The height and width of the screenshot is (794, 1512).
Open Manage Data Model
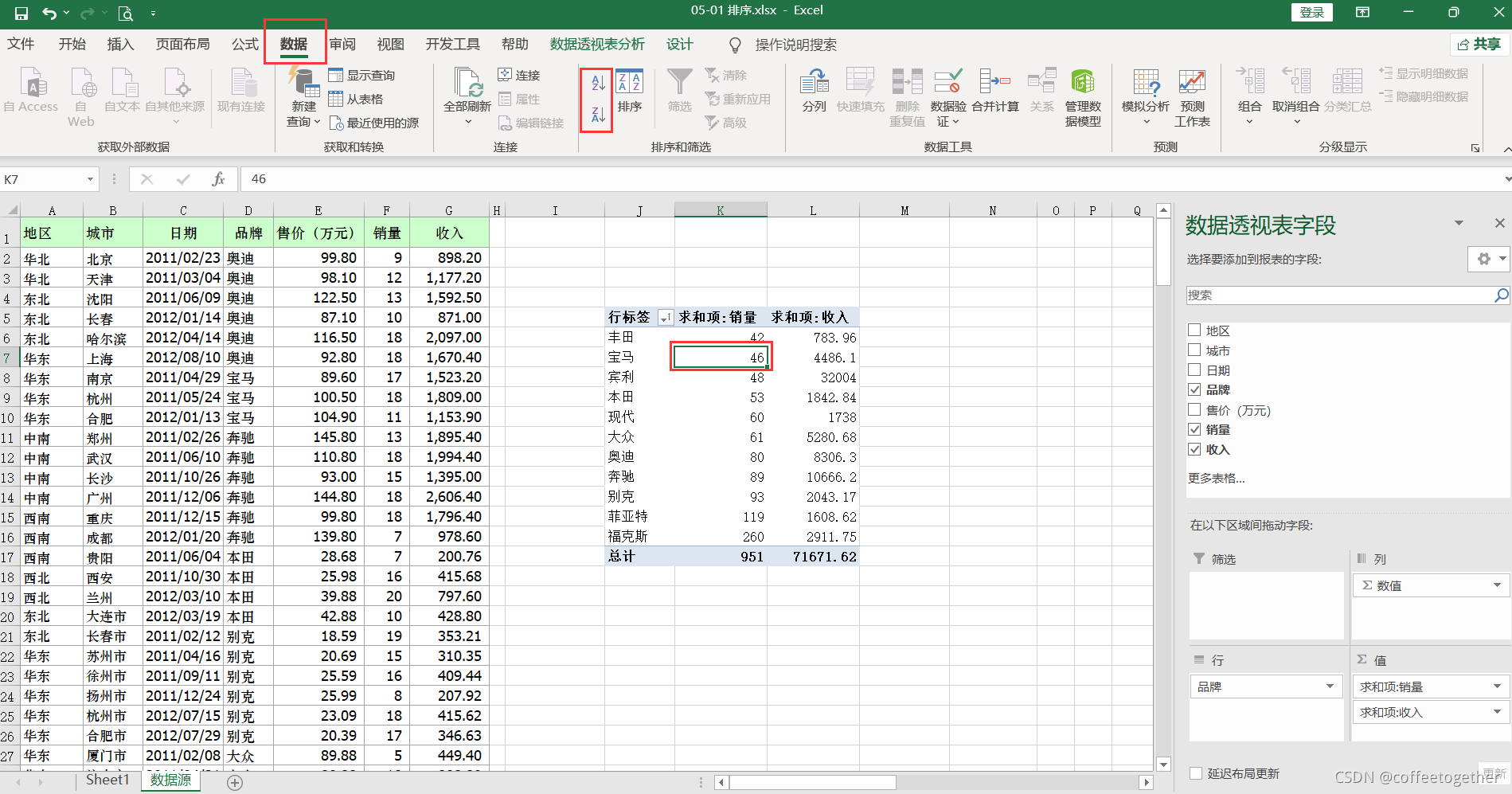[1083, 97]
